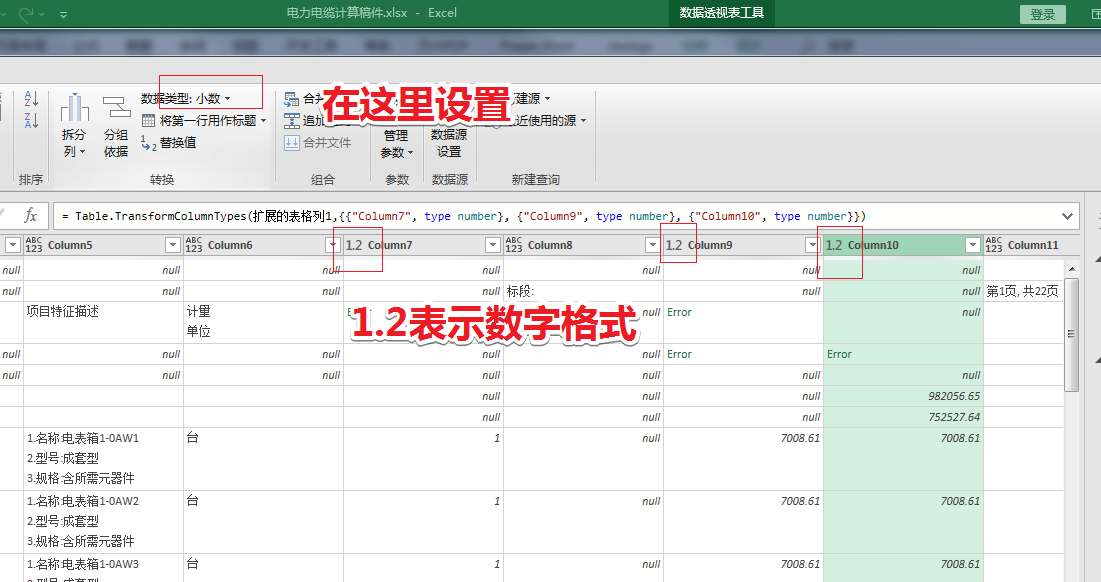The height and width of the screenshot is (582, 1101).
Task: Open the filter dropdown of Column8
Action: 653,244
